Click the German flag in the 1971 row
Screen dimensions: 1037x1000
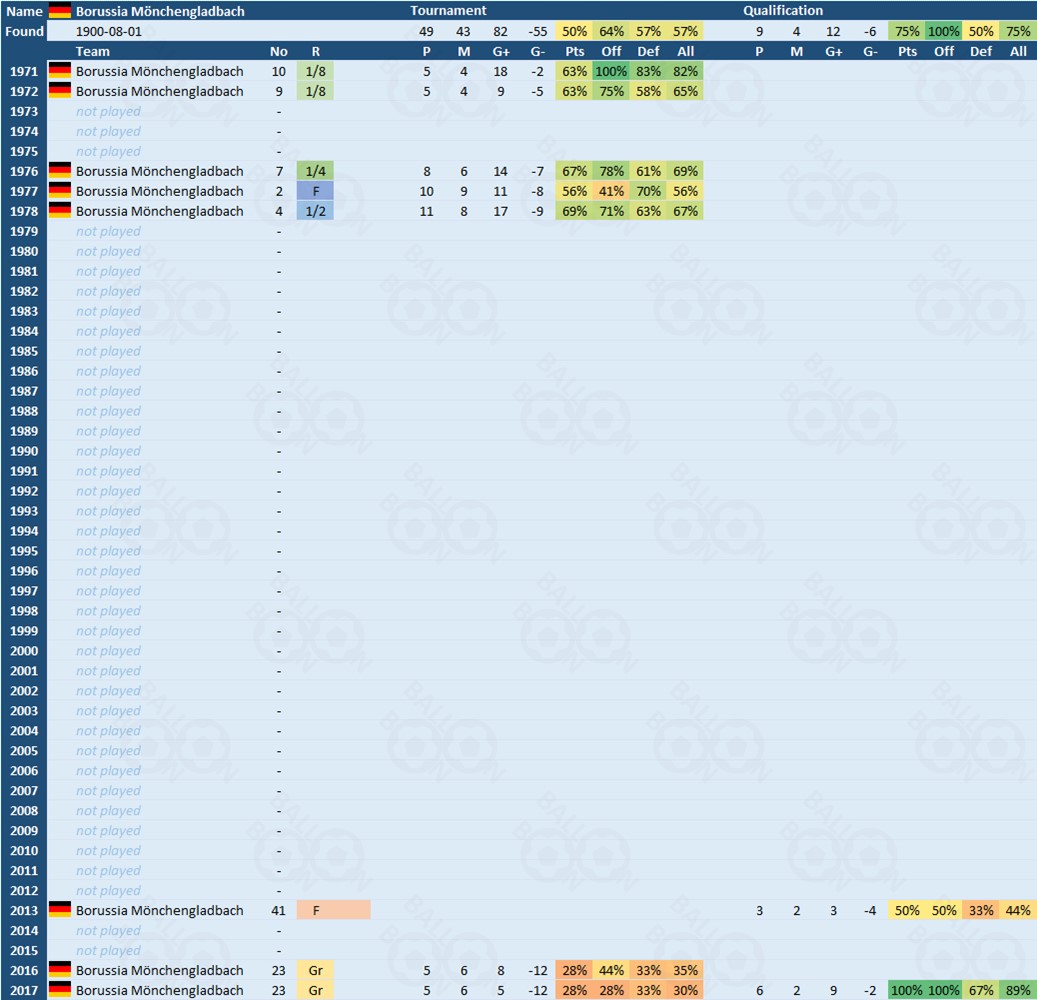coord(60,71)
